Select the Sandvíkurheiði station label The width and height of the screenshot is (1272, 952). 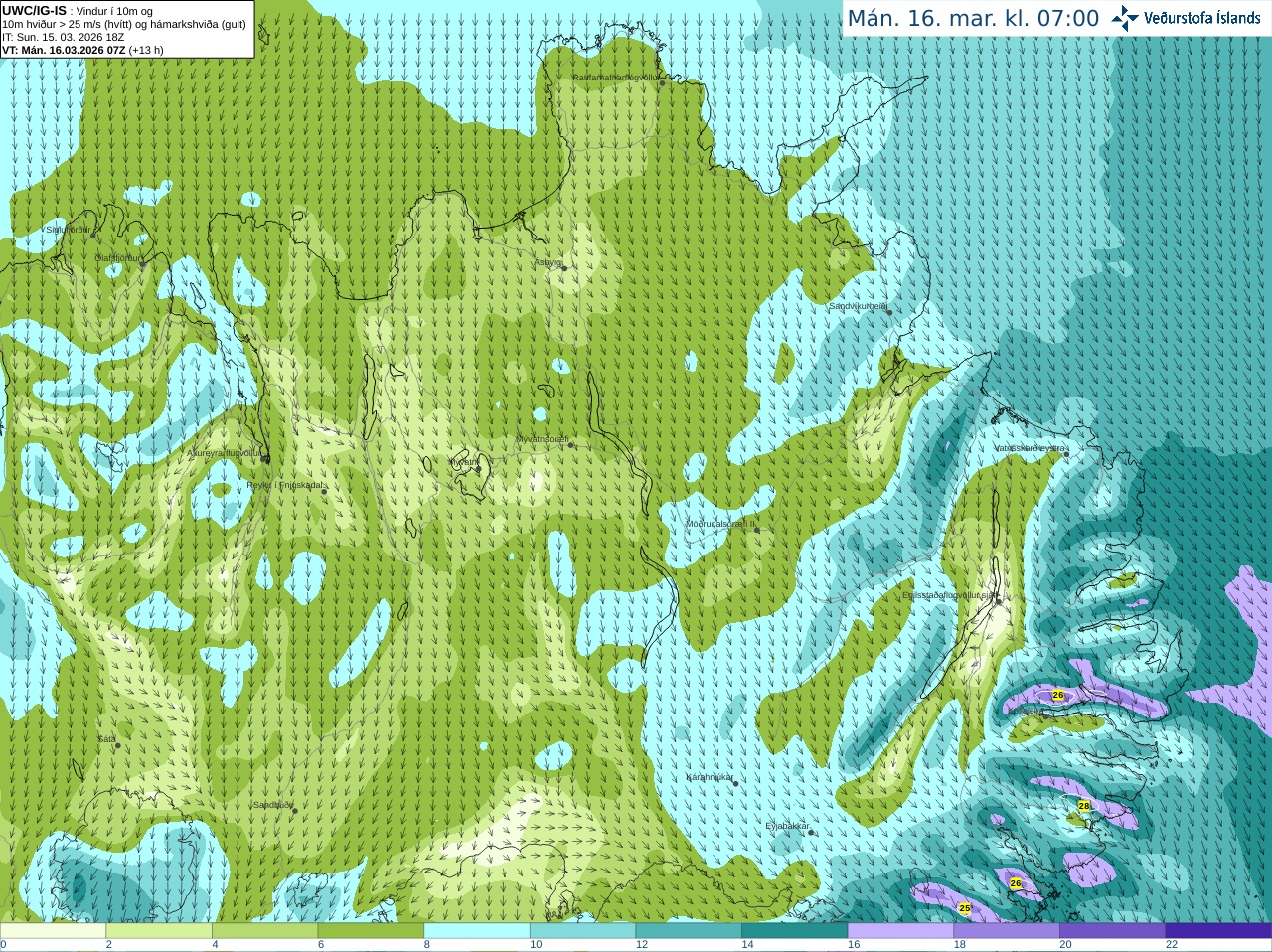[x=860, y=306]
